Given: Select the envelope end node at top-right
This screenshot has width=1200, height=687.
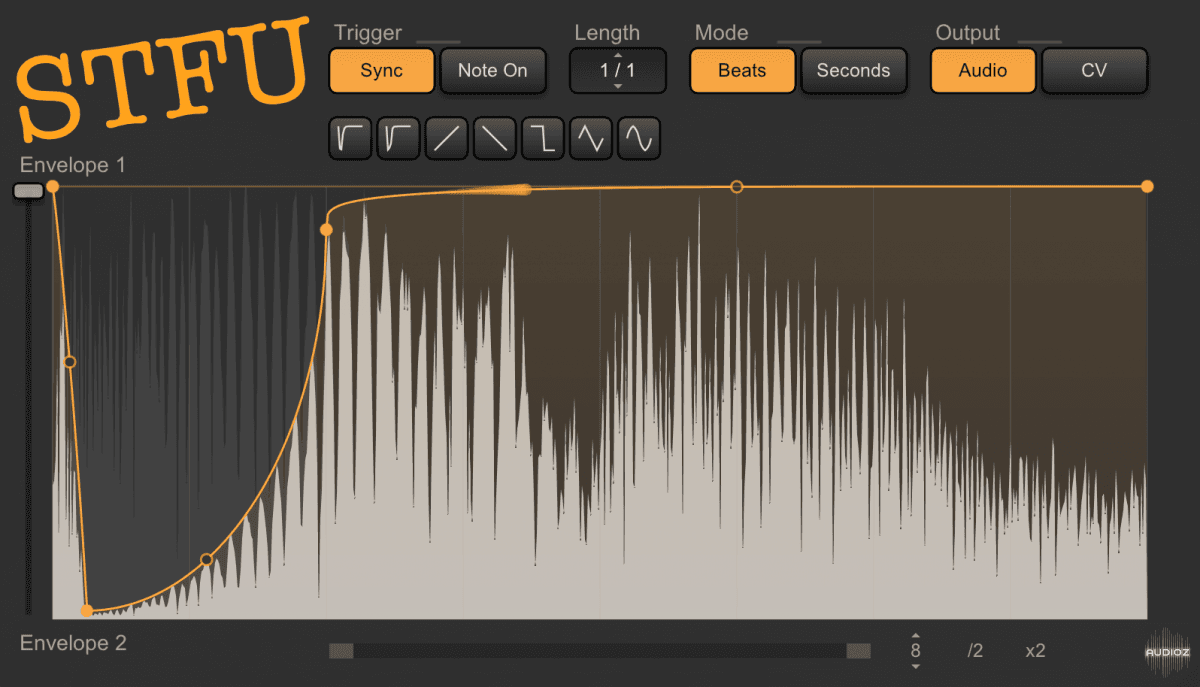Looking at the screenshot, I should click(1147, 186).
